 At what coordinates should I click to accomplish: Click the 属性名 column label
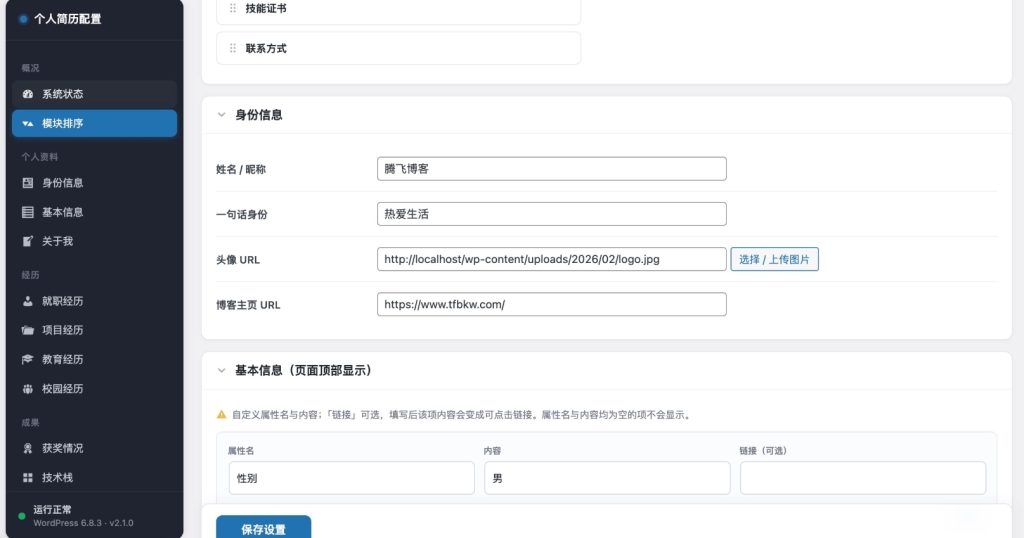click(241, 451)
